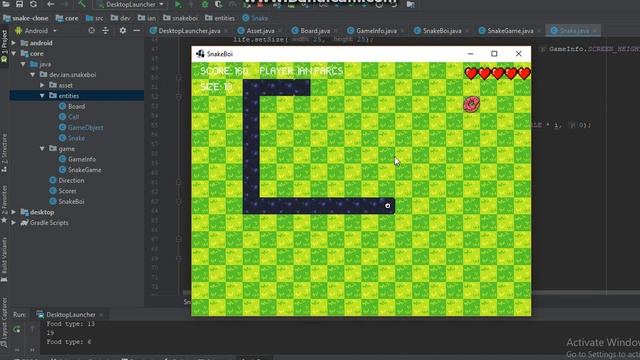Click the Back navigation arrow
This screenshot has height=360, width=640.
click(50, 4)
